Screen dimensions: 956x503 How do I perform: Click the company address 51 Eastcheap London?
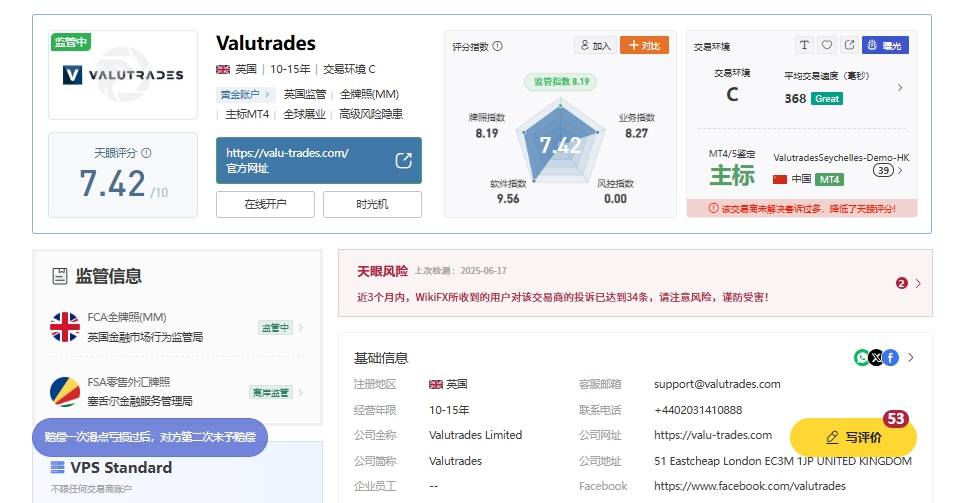783,461
